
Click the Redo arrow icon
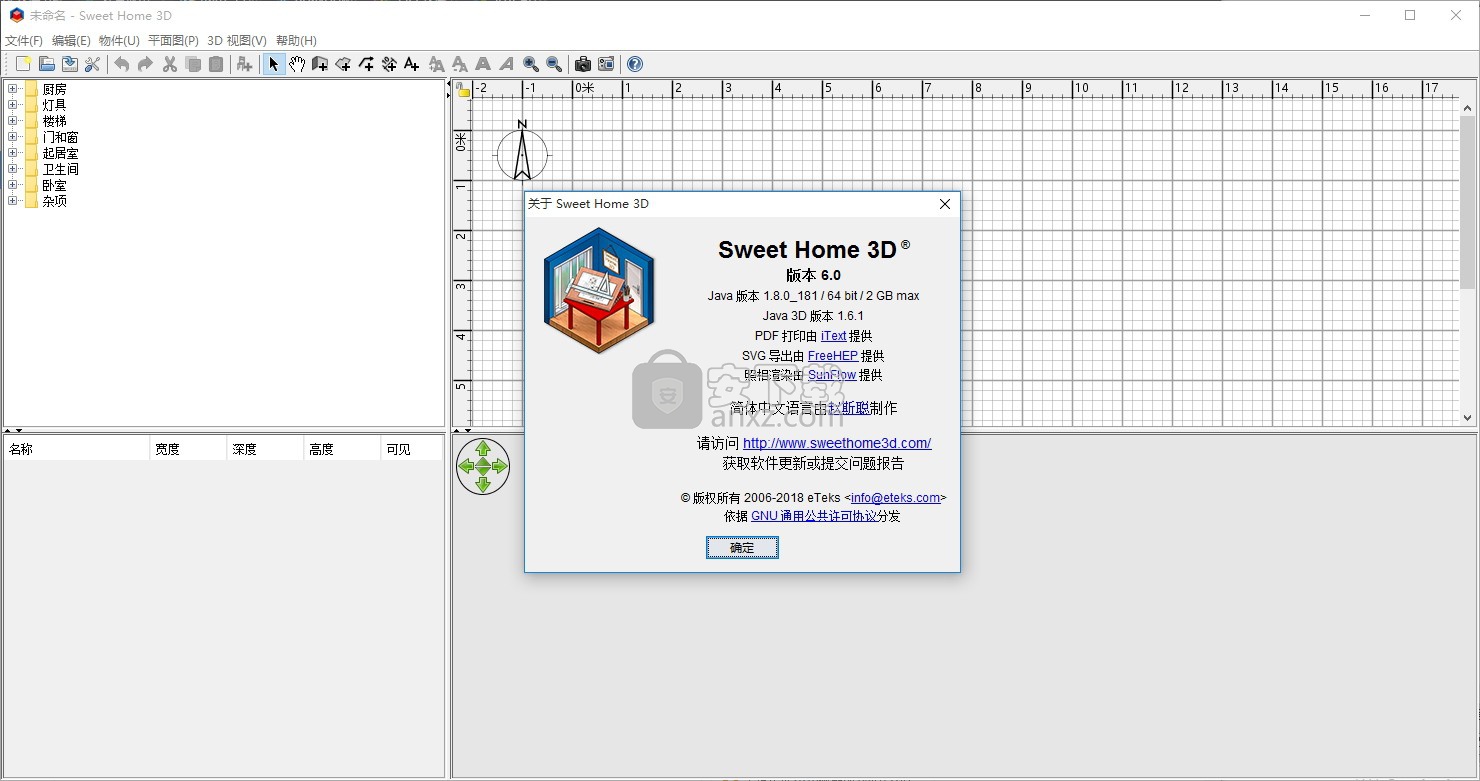point(145,64)
